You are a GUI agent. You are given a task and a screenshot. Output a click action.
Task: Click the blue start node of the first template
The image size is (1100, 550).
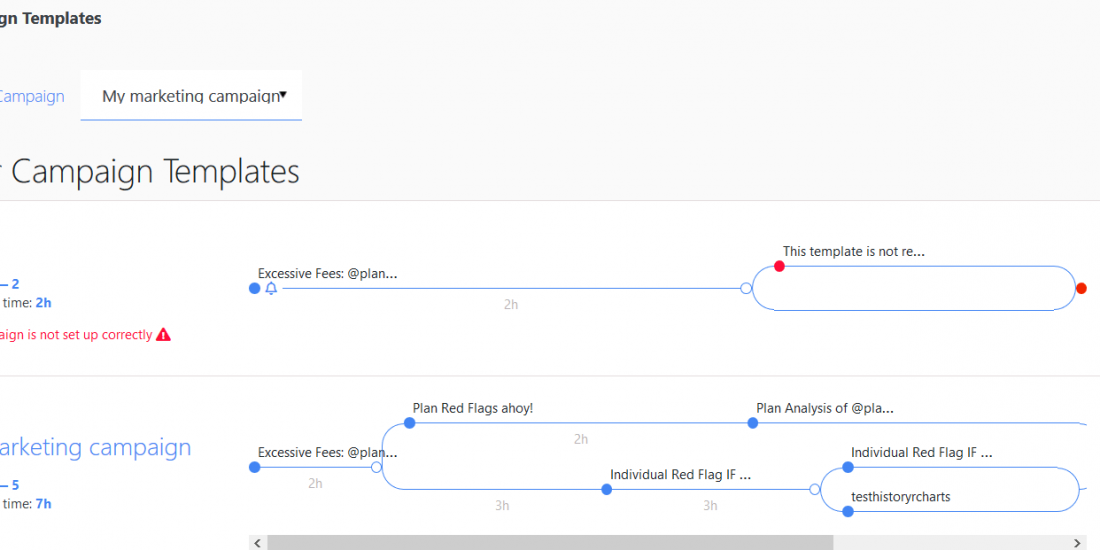[x=254, y=288]
